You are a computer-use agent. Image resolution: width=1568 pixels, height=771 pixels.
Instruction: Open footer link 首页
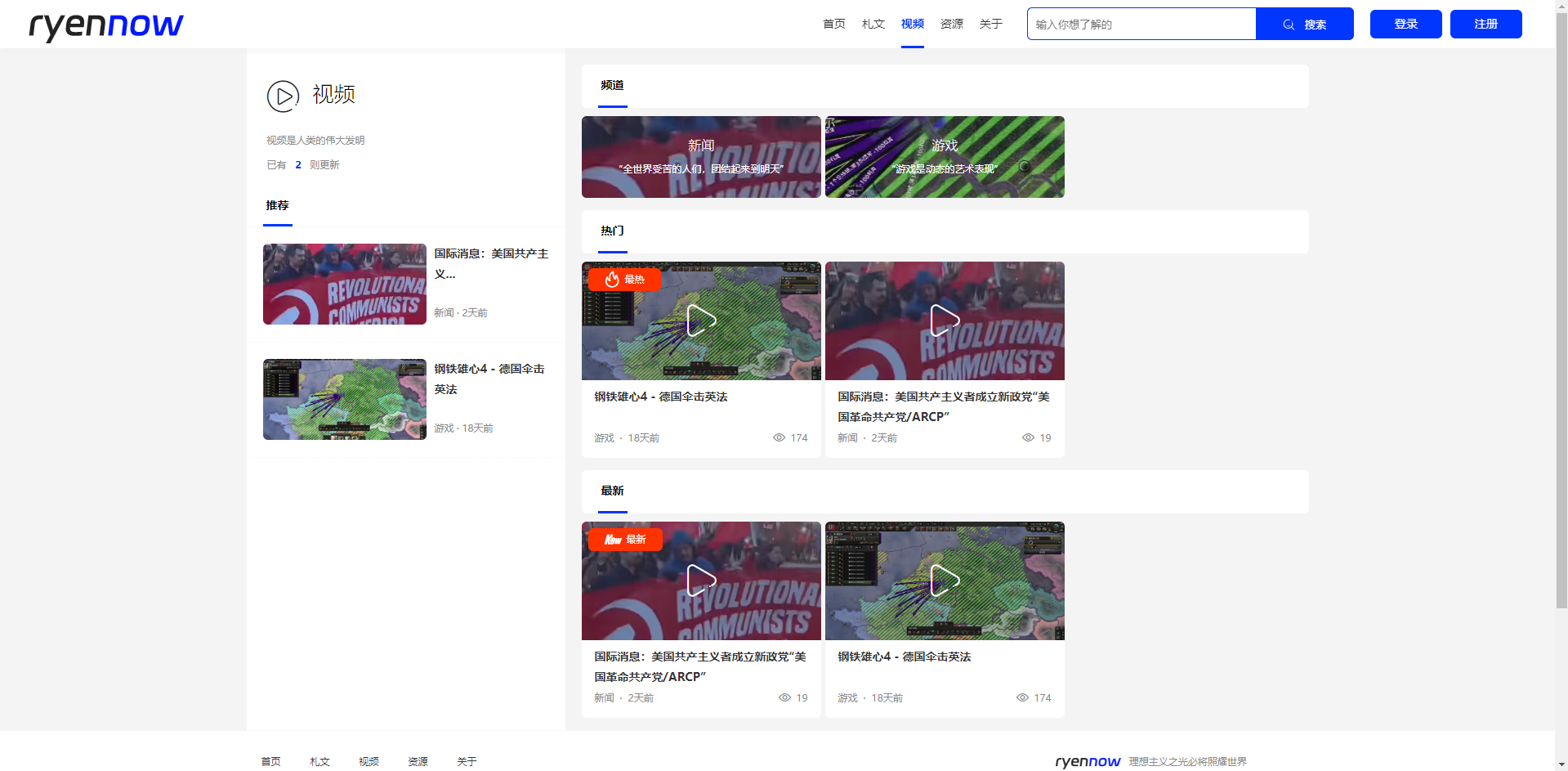click(271, 761)
